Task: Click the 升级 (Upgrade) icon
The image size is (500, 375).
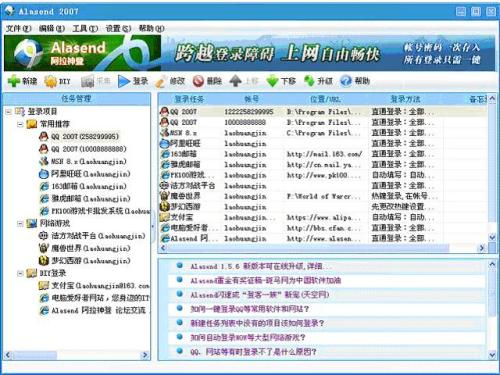Action: click(309, 81)
